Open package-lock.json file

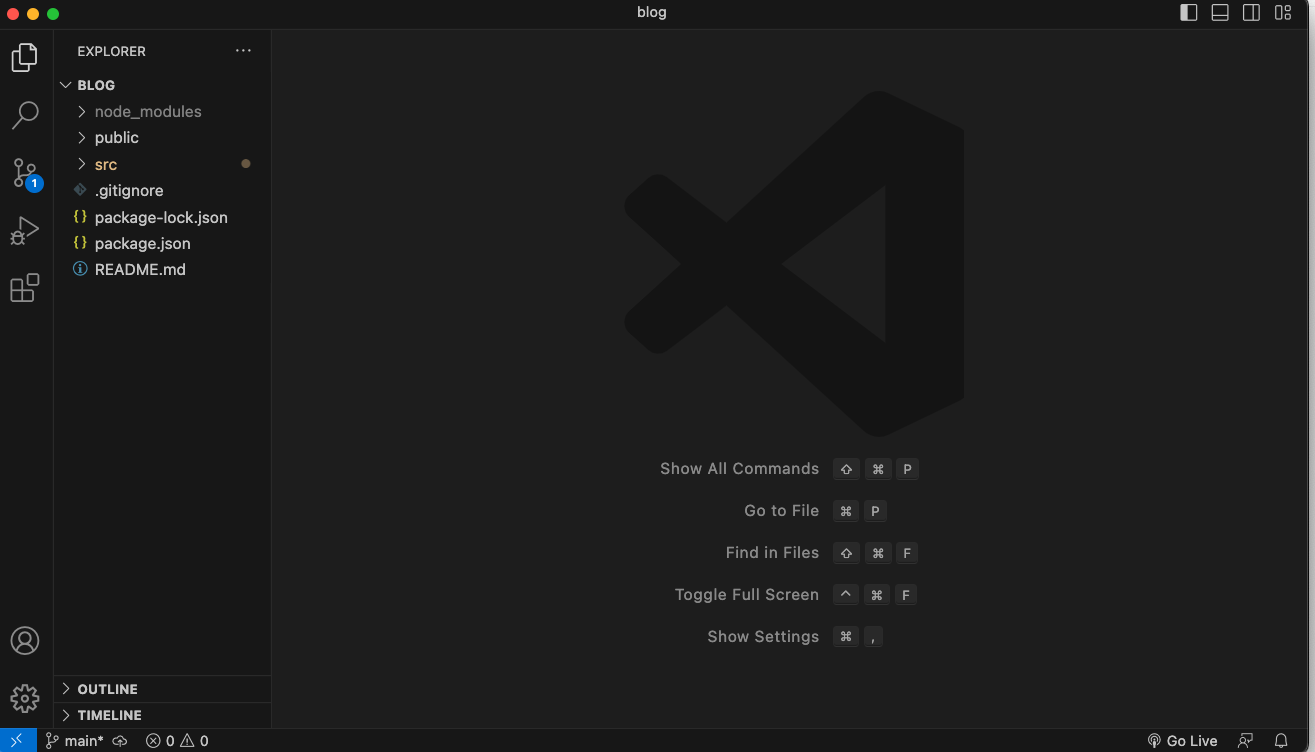[x=162, y=217]
